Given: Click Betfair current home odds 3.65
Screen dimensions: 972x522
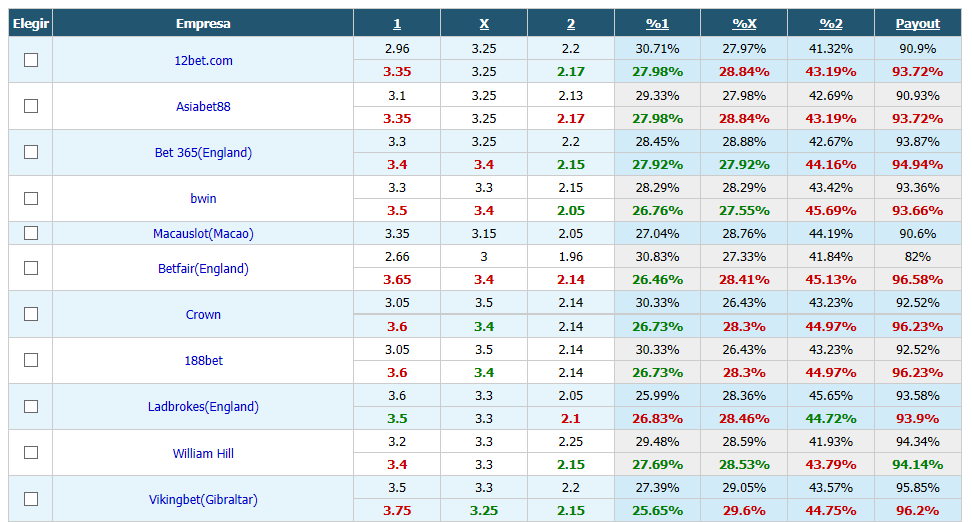Looking at the screenshot, I should pyautogui.click(x=397, y=280).
